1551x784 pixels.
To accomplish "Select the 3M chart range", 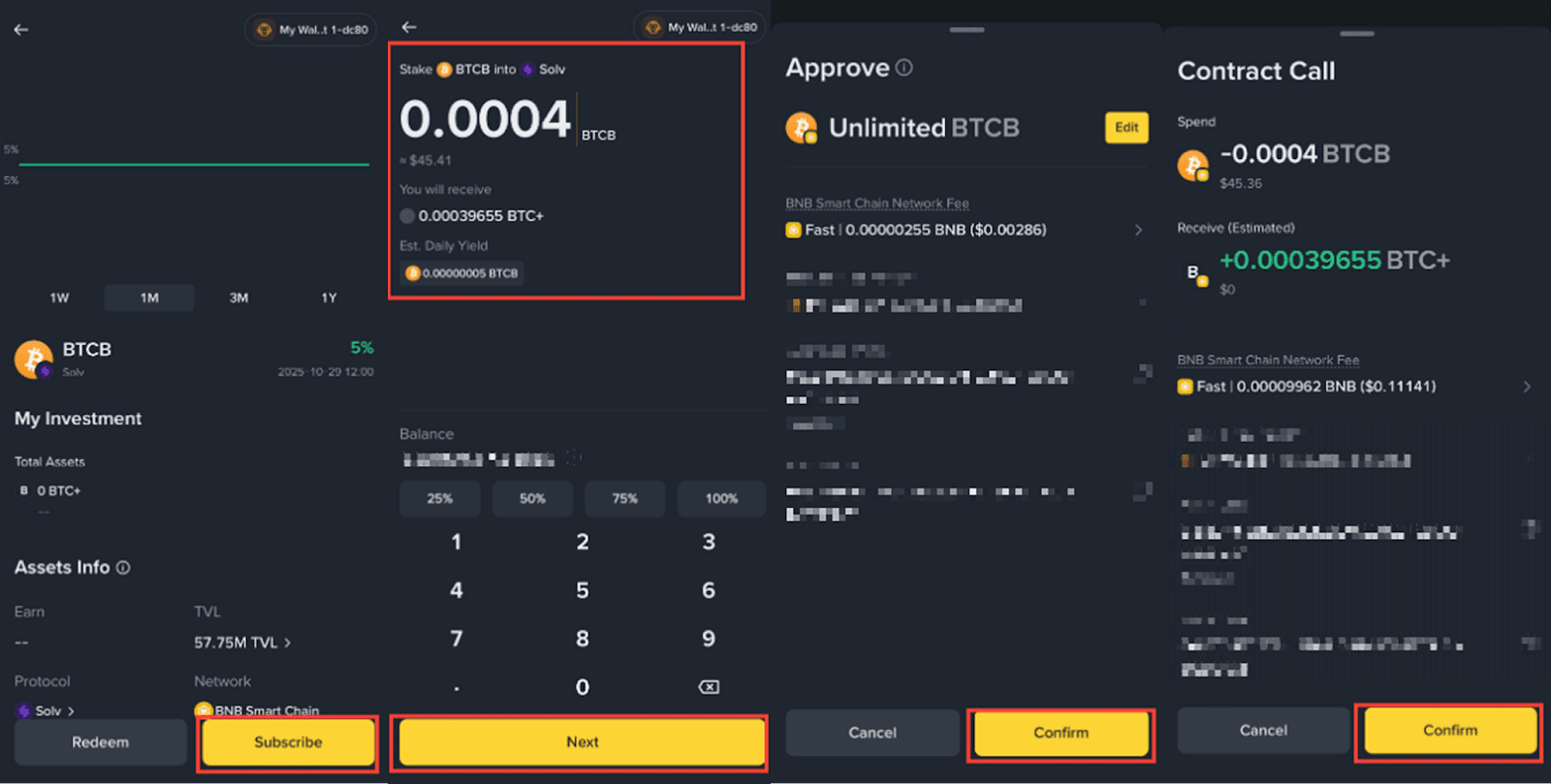I will pos(238,298).
